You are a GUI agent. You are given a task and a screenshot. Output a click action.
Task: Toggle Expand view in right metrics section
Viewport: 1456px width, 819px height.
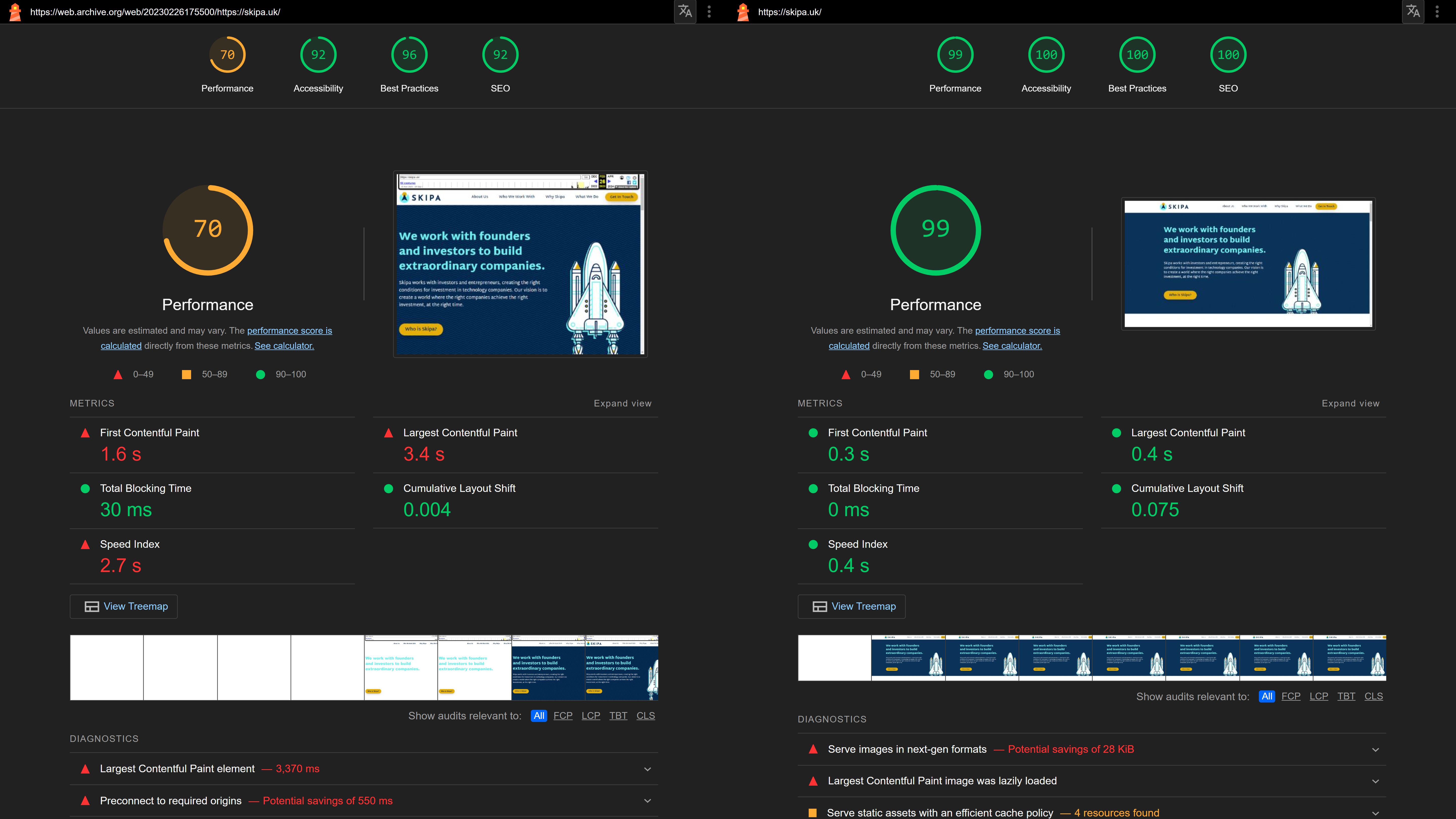click(x=1350, y=404)
